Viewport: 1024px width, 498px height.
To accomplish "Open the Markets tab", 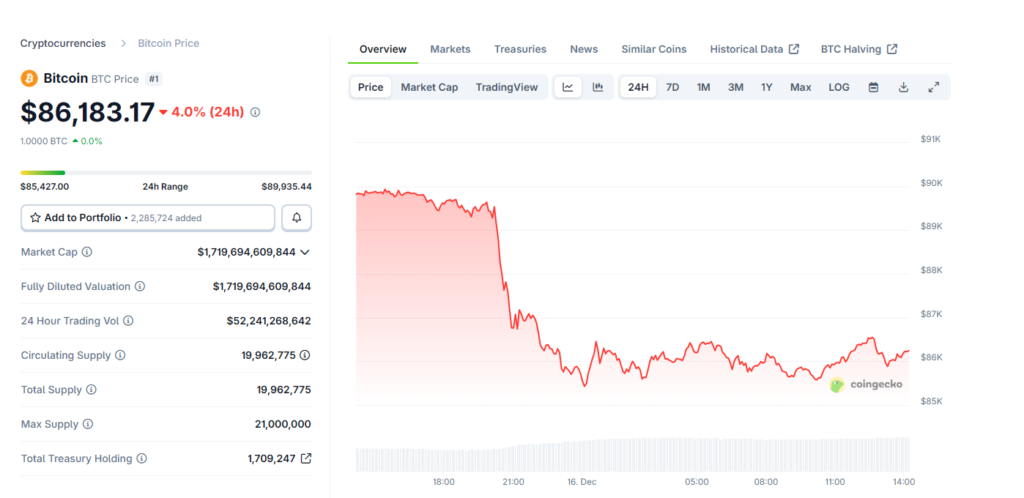I will [x=450, y=49].
